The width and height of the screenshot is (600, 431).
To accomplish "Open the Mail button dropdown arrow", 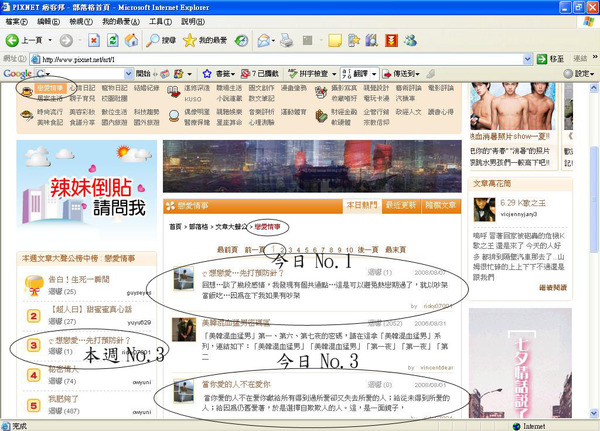I will (273, 40).
